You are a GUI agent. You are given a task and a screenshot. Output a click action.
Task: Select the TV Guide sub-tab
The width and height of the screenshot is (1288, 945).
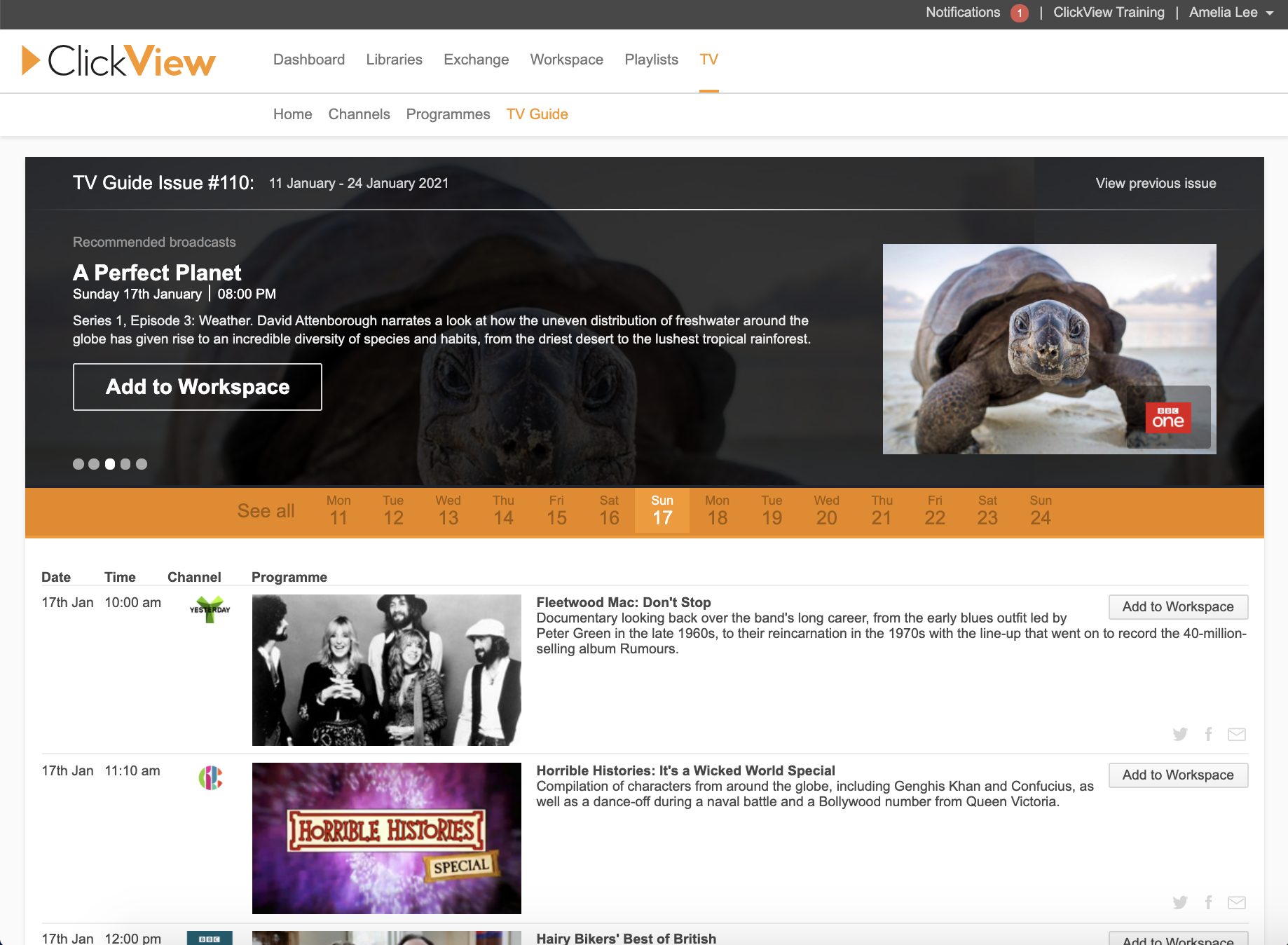(537, 114)
